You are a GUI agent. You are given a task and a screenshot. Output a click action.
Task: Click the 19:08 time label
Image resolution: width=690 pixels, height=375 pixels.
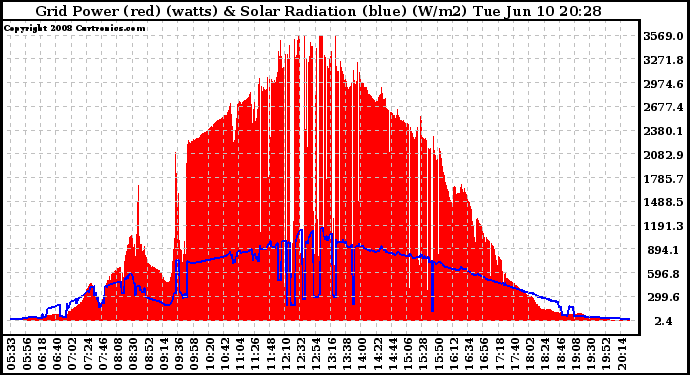point(576,354)
